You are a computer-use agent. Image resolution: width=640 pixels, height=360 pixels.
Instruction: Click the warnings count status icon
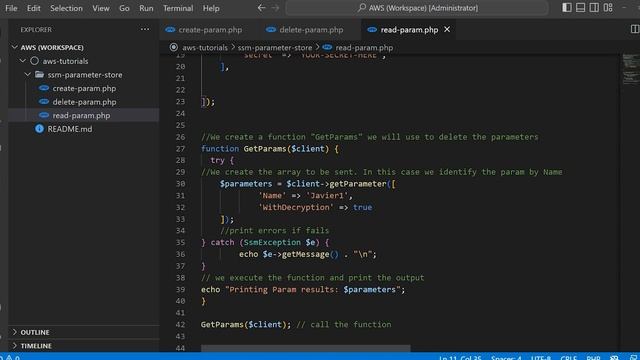[x=9, y=357]
